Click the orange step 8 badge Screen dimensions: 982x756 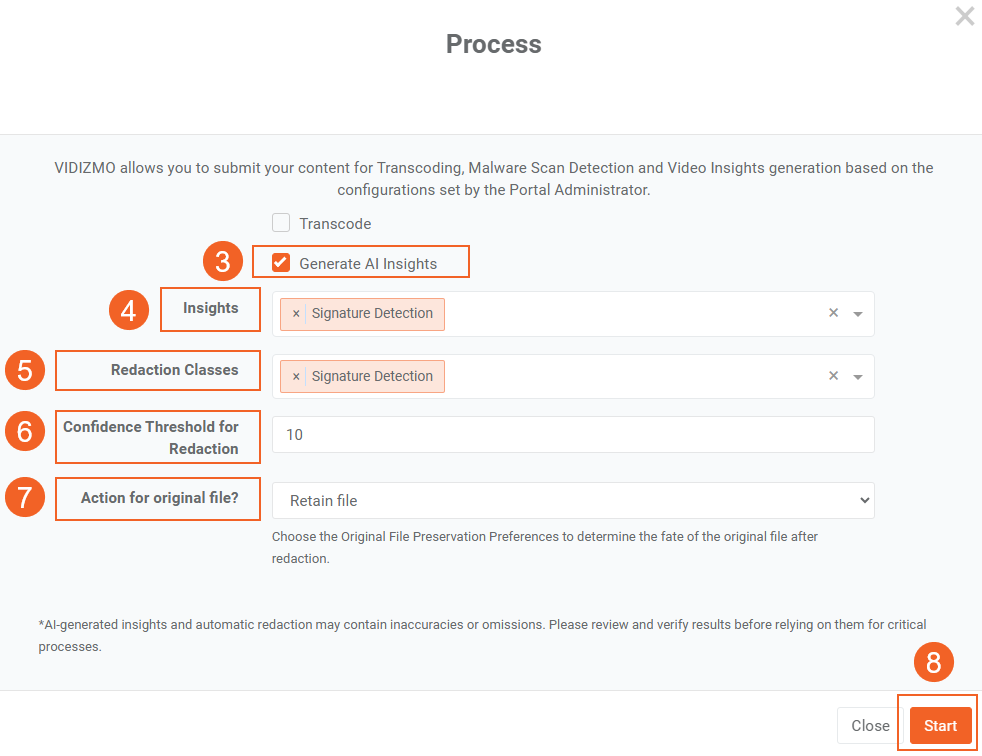(x=934, y=663)
